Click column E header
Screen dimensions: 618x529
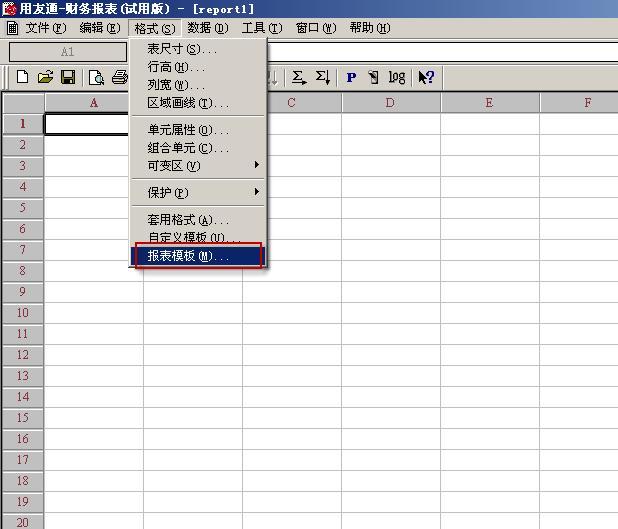[490, 103]
